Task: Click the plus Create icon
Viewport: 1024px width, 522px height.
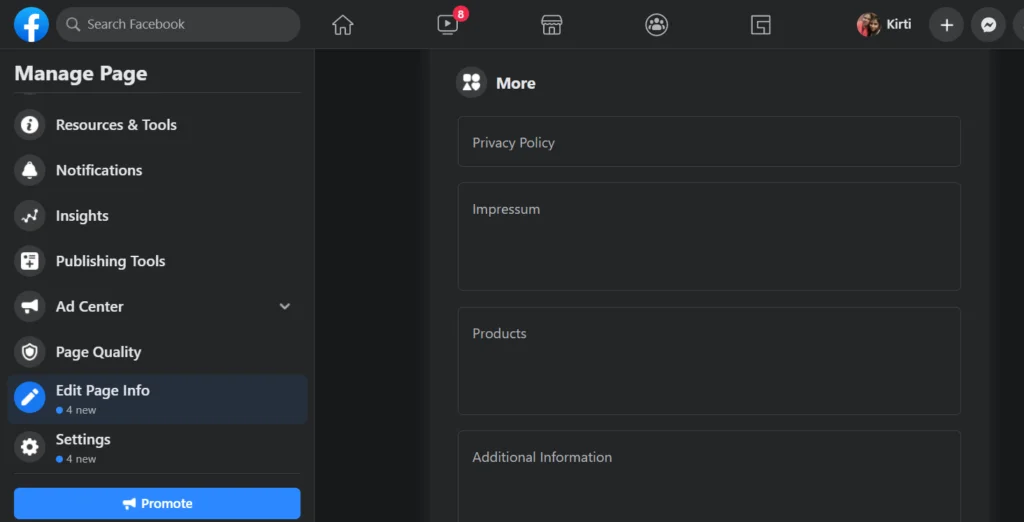Action: tap(946, 25)
